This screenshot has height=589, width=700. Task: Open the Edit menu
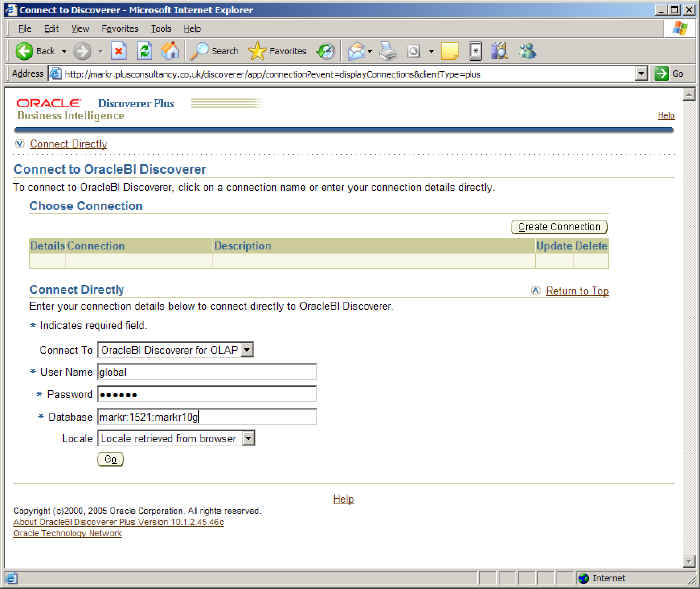point(51,29)
